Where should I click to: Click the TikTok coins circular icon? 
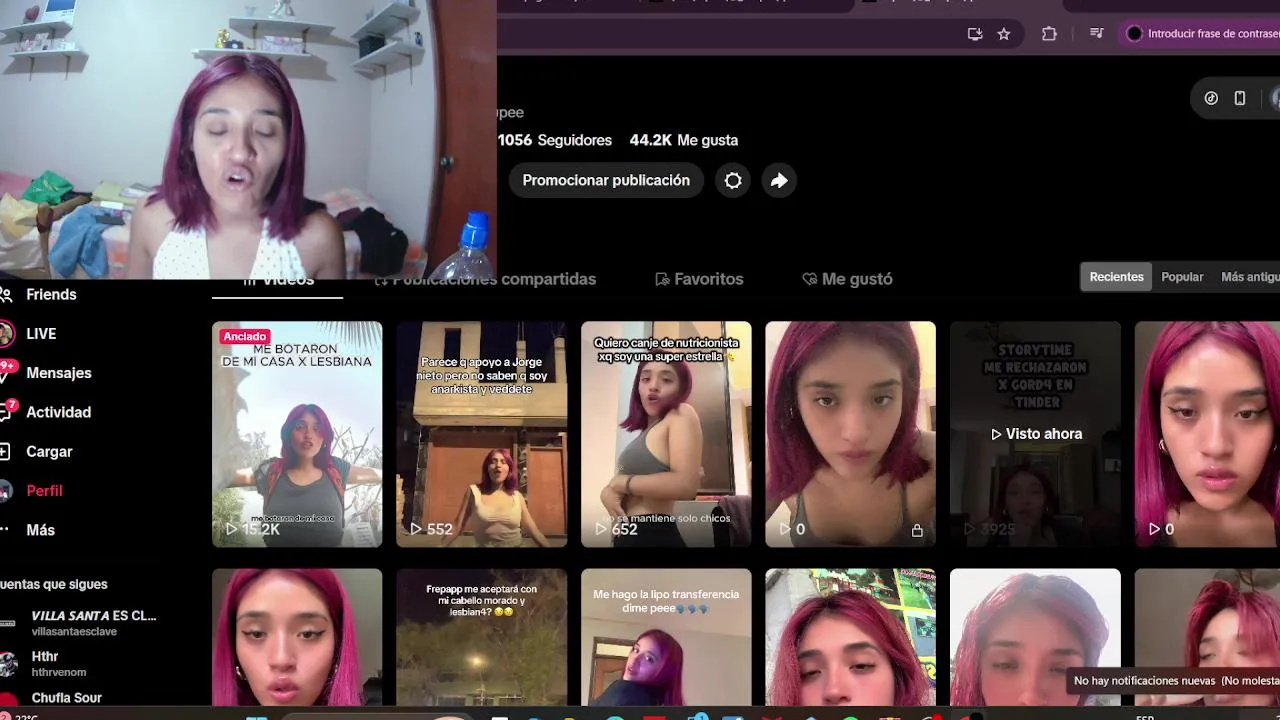tap(1211, 98)
